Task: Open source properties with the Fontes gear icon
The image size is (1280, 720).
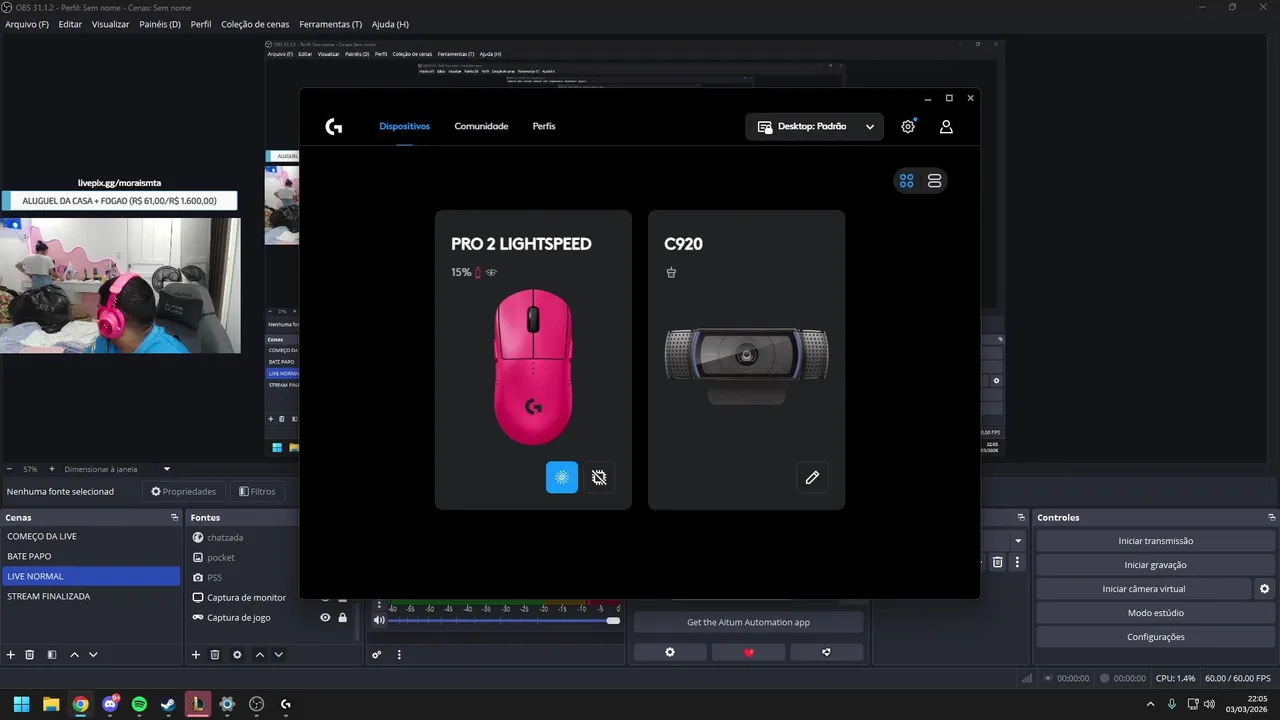Action: [x=237, y=655]
